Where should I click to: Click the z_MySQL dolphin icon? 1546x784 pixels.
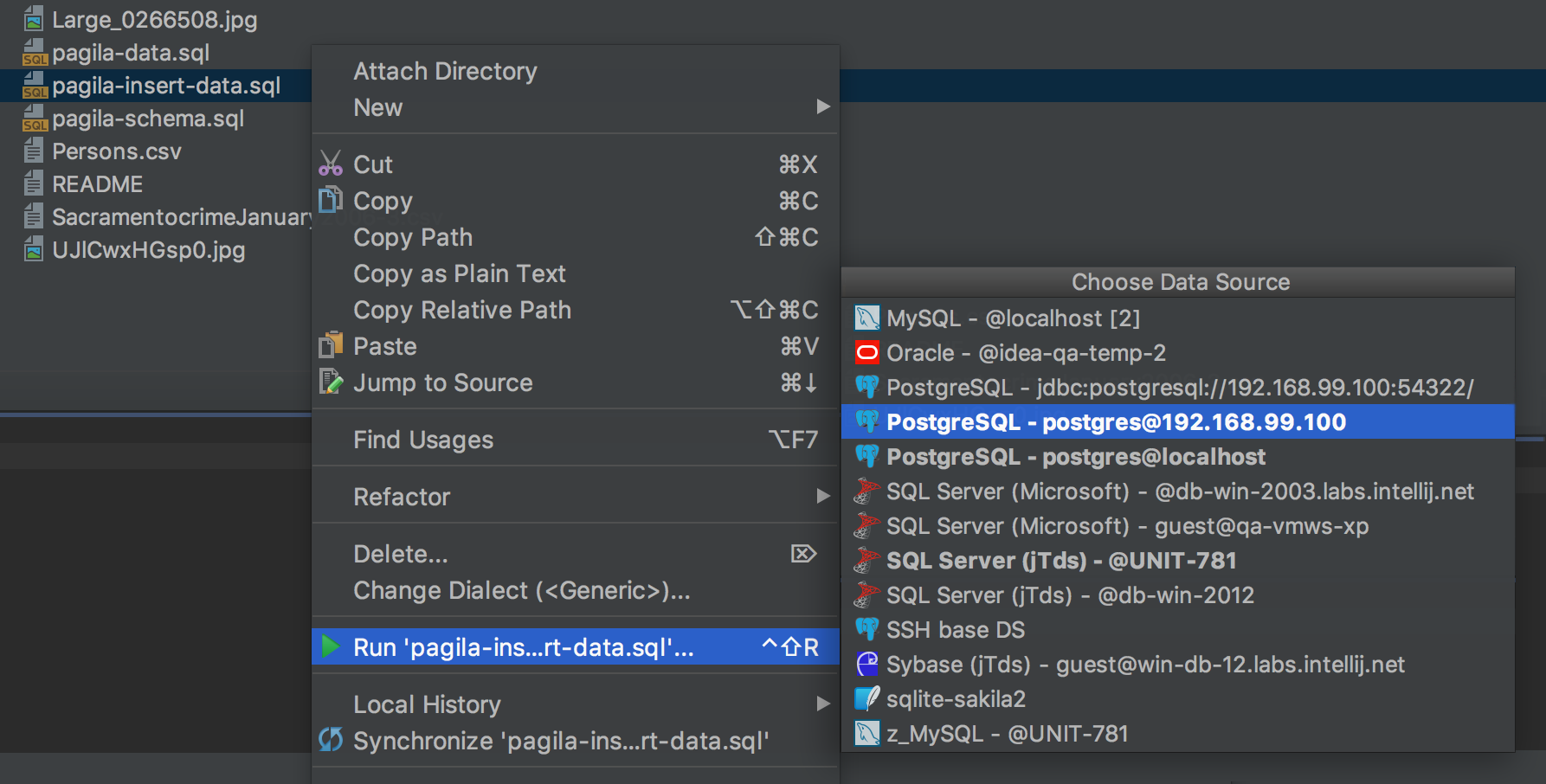coord(866,734)
